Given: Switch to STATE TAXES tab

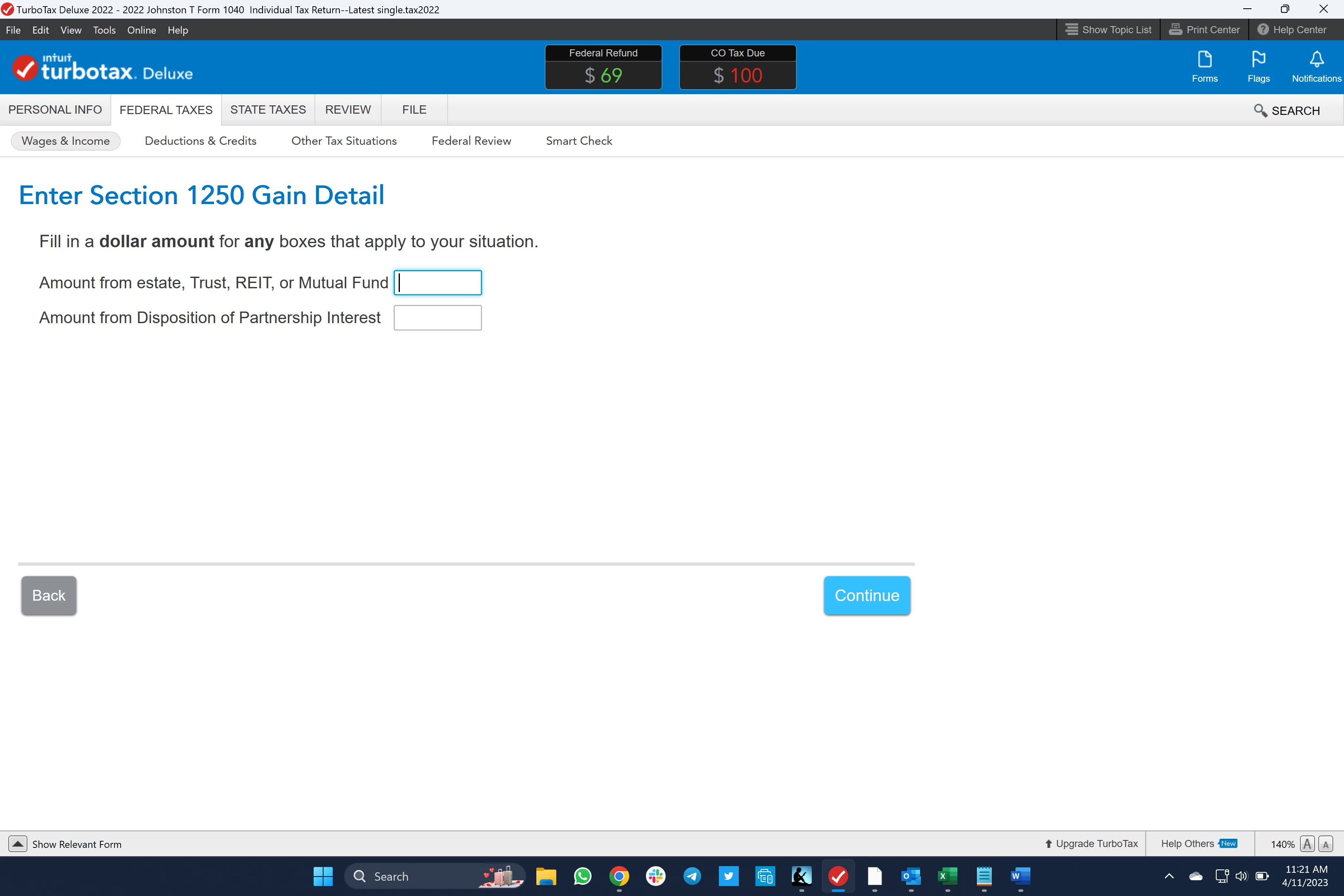Looking at the screenshot, I should point(268,110).
